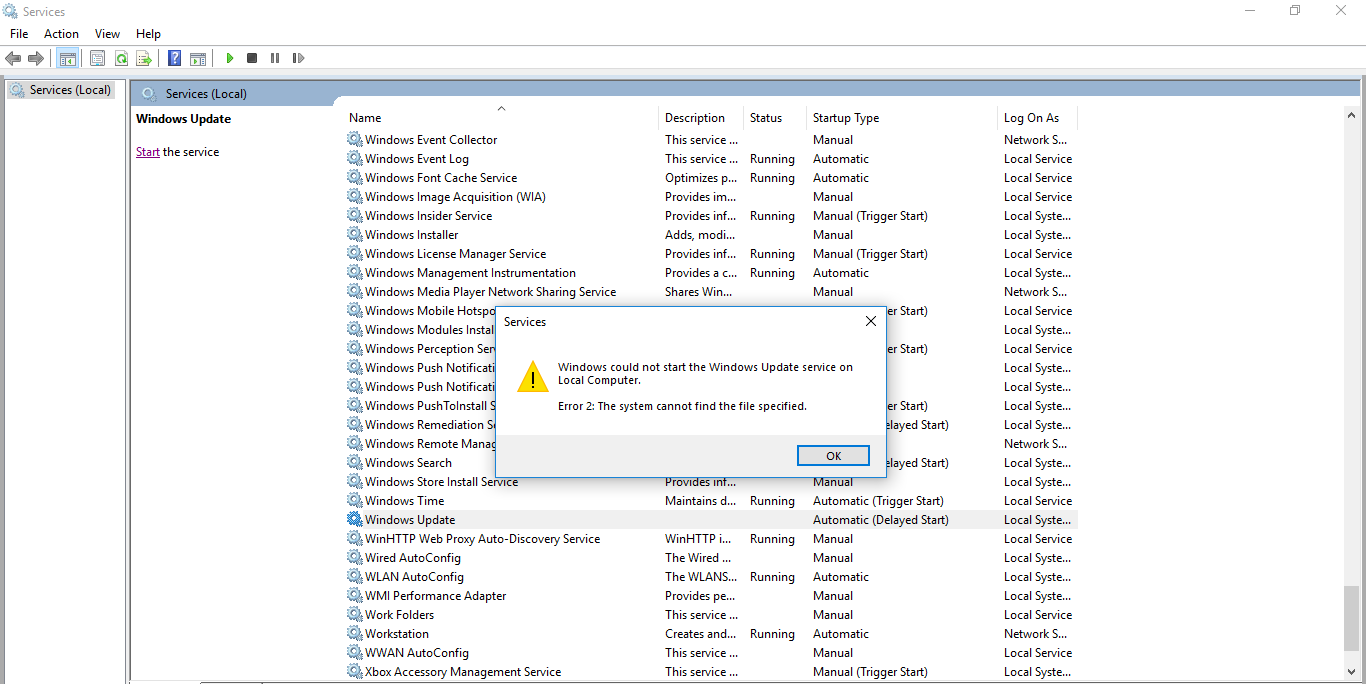Click gear icon beside WLAN AutoConfig

point(355,577)
